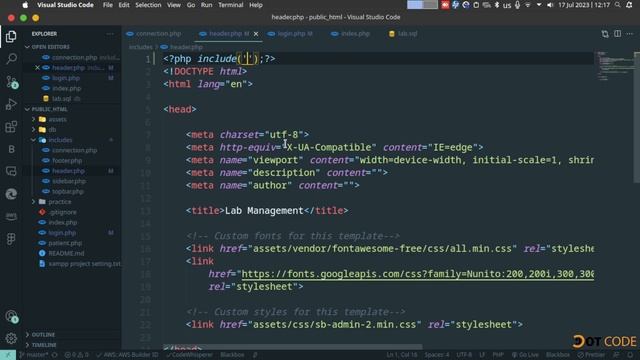Open Explorer panel ellipsis menu
The image size is (640, 360).
[110, 34]
